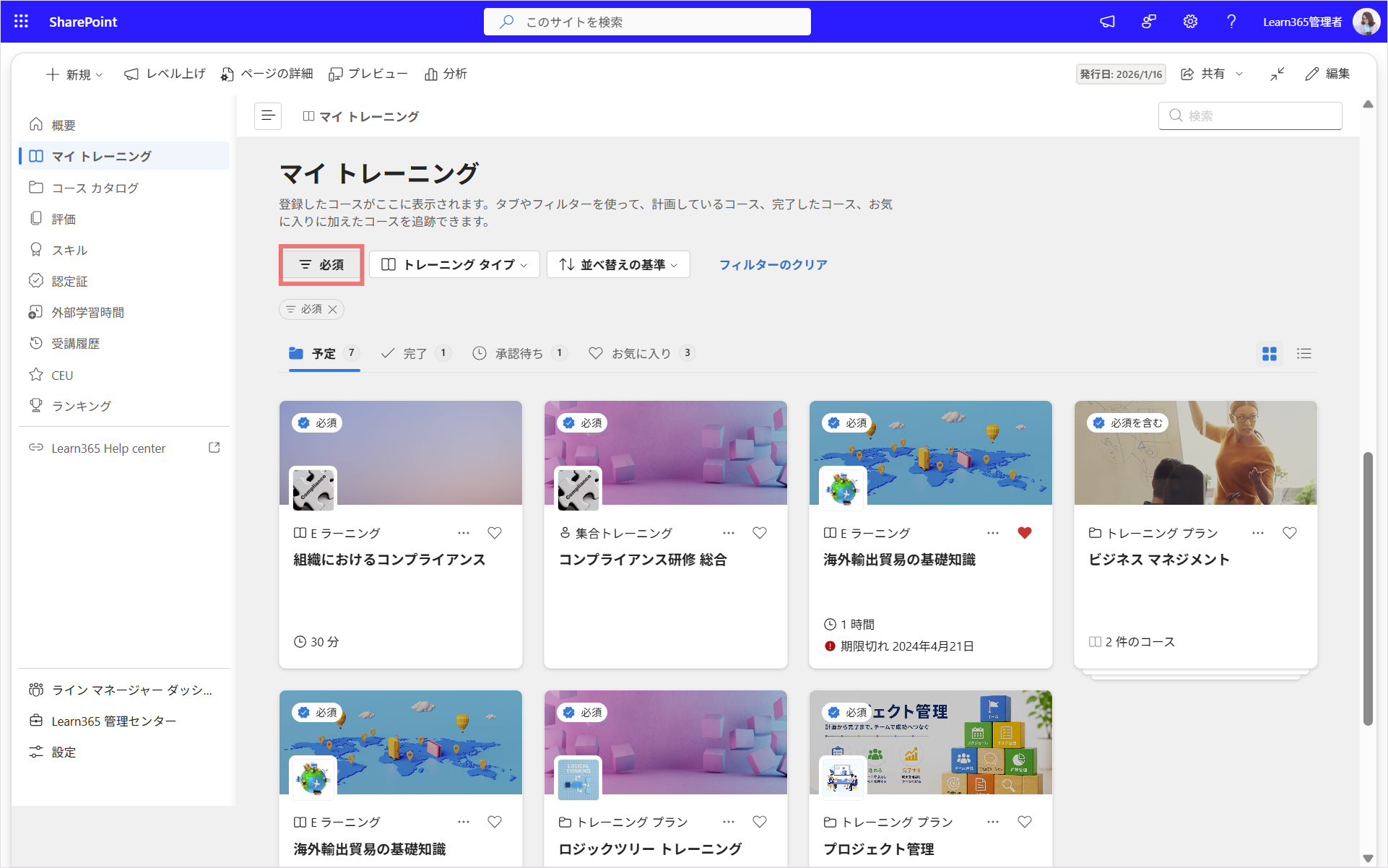1388x868 pixels.
Task: Click the このサイトを検索 search box
Action: pos(647,22)
